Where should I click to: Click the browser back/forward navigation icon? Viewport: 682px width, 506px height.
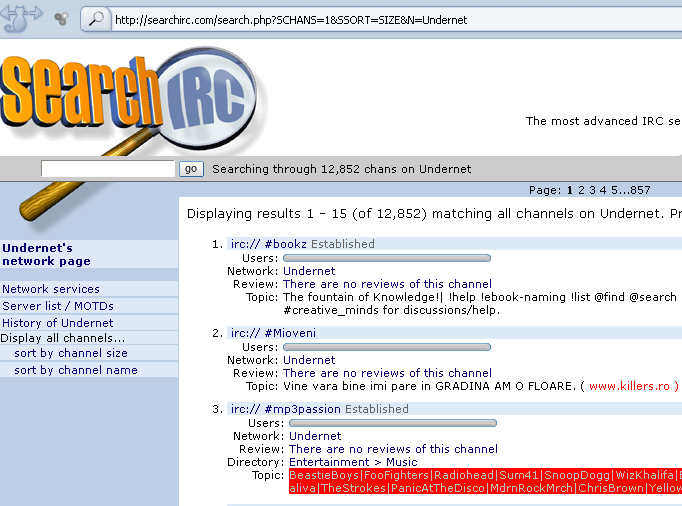(x=21, y=18)
